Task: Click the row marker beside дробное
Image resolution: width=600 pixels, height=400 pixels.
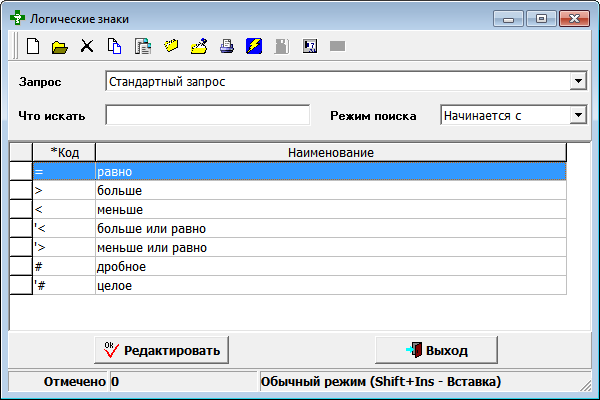Action: pyautogui.click(x=21, y=266)
